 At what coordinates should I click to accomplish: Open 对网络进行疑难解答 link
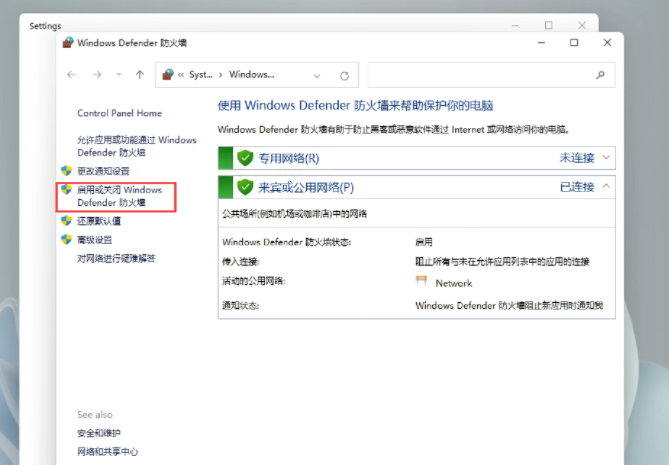coord(116,259)
